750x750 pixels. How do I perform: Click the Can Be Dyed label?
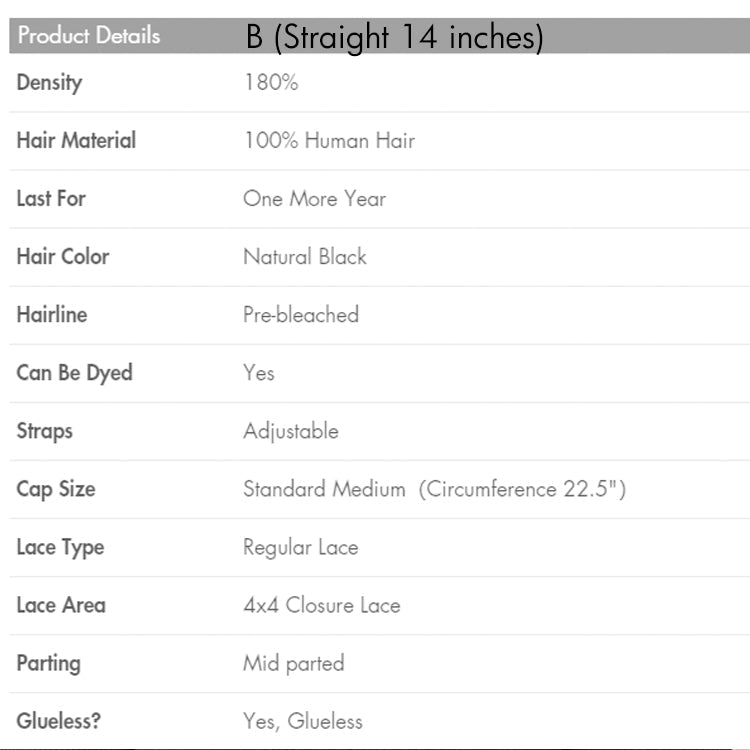74,372
